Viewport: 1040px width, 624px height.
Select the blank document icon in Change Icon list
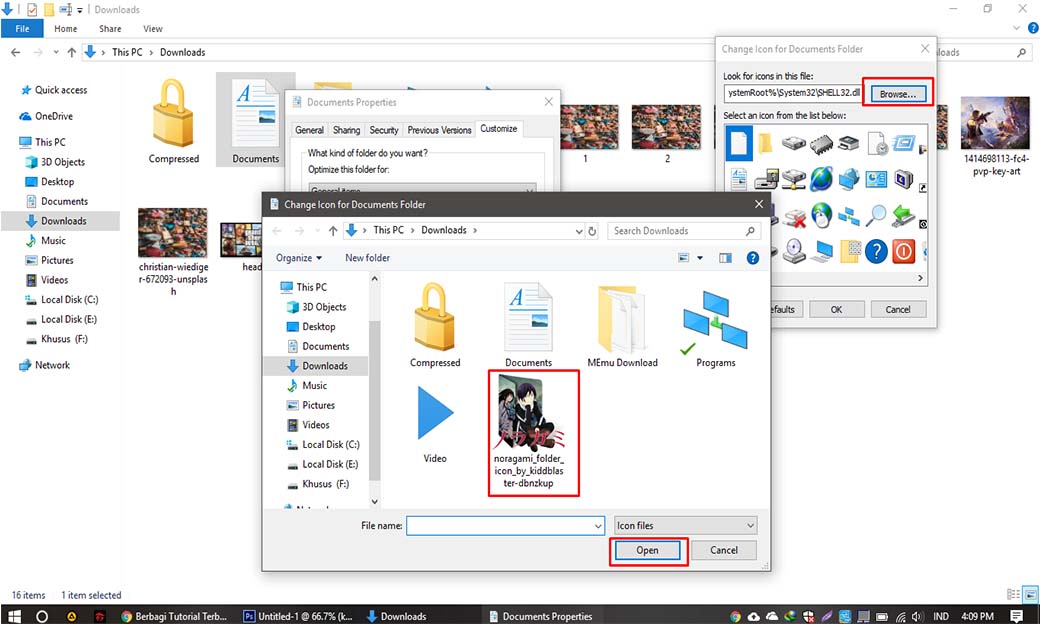739,143
